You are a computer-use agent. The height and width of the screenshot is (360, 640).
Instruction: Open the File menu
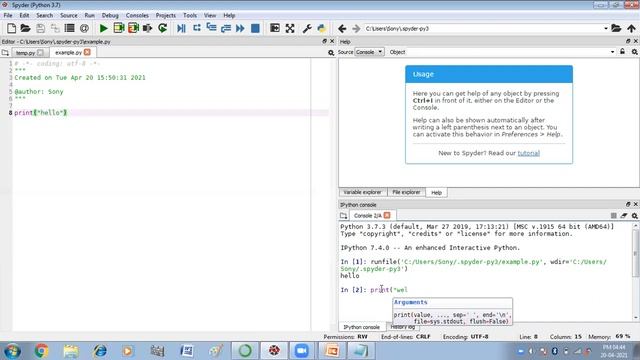[x=8, y=15]
